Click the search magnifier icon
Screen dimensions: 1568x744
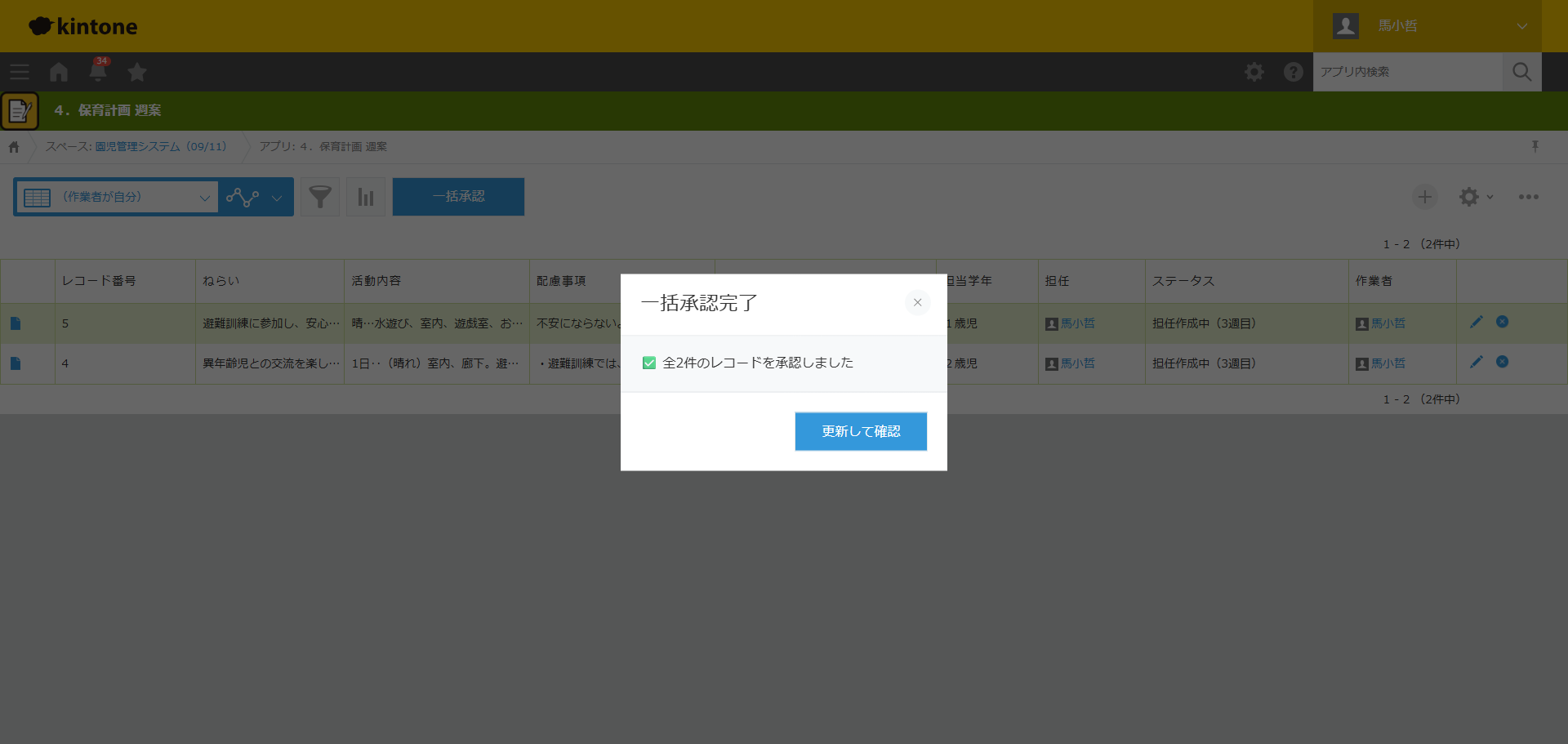coord(1521,72)
